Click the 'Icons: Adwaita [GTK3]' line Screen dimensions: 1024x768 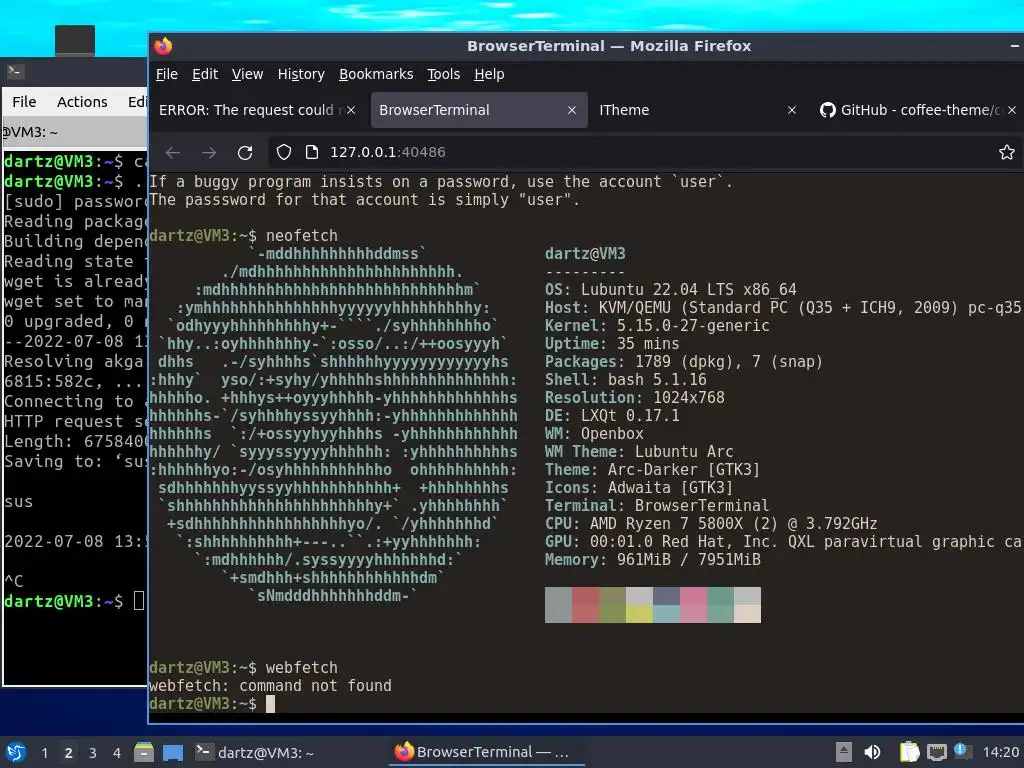[639, 488]
